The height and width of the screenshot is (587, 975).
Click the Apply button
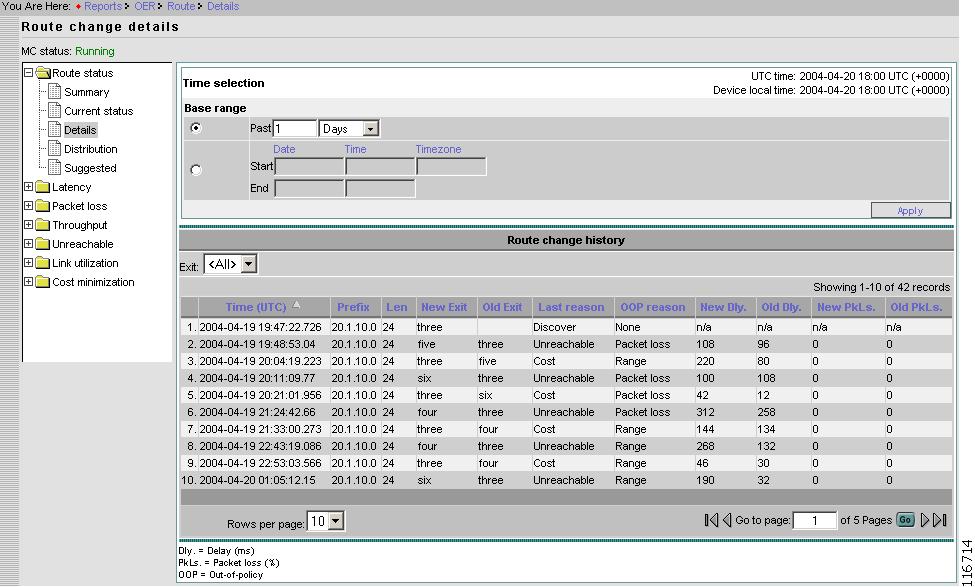click(910, 210)
